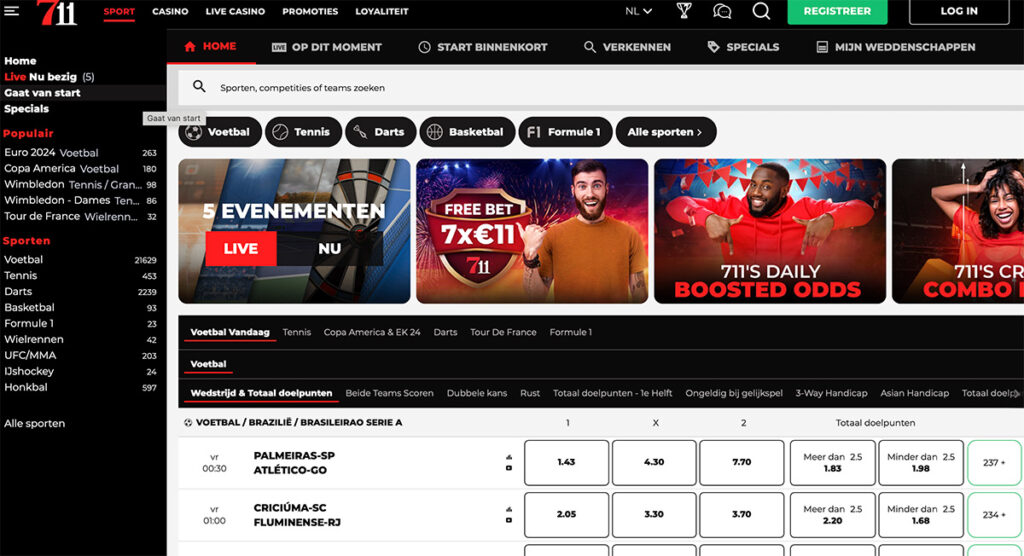
Task: Click Home in the left sidebar
Action: (20, 61)
